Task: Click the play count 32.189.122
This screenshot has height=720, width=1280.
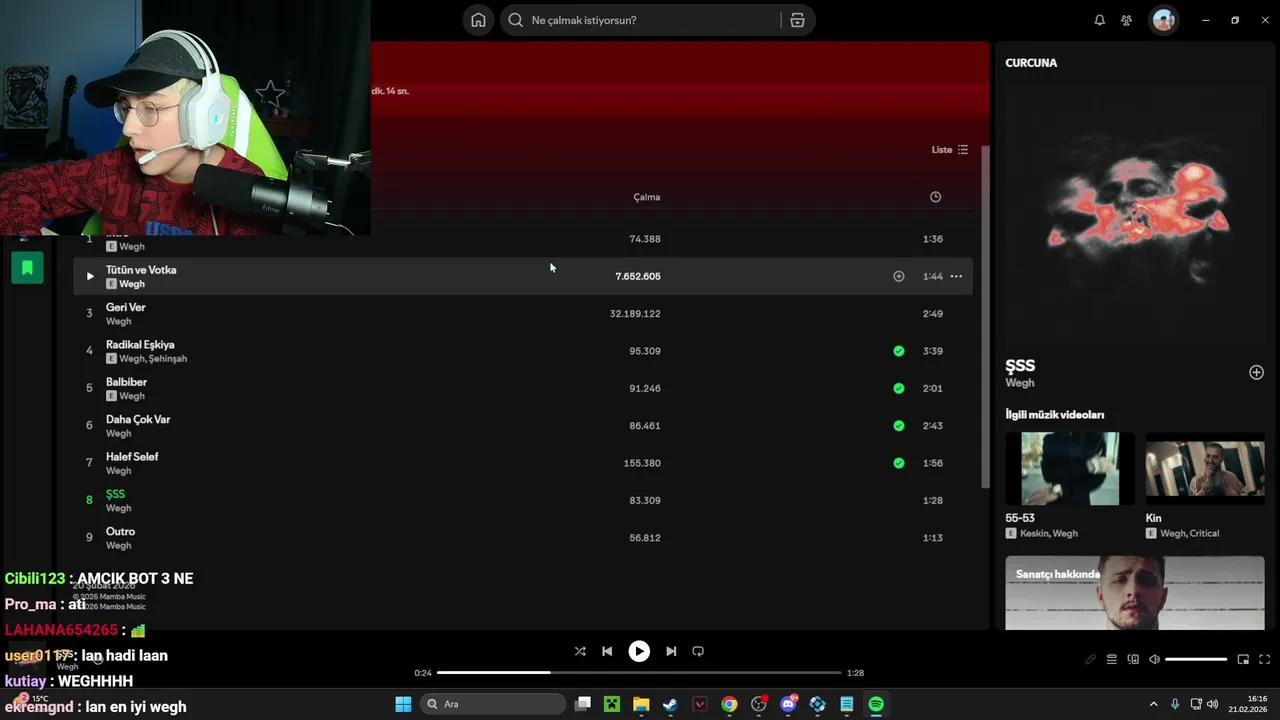Action: pos(635,314)
